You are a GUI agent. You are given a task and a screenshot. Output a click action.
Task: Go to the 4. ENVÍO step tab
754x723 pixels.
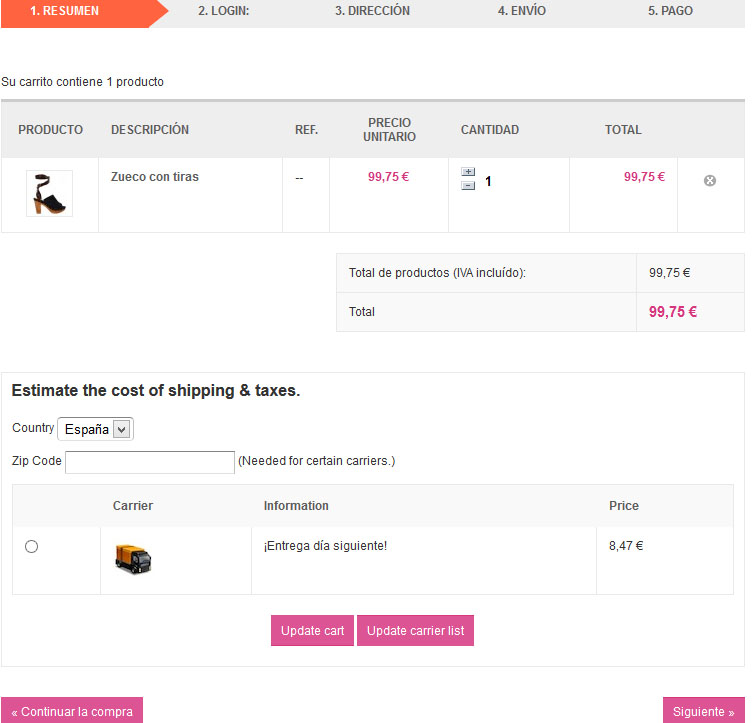(521, 11)
